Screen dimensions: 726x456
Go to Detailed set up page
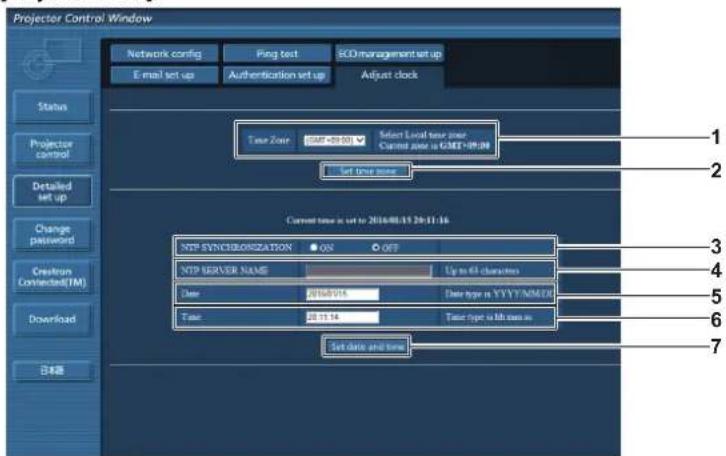coord(52,192)
